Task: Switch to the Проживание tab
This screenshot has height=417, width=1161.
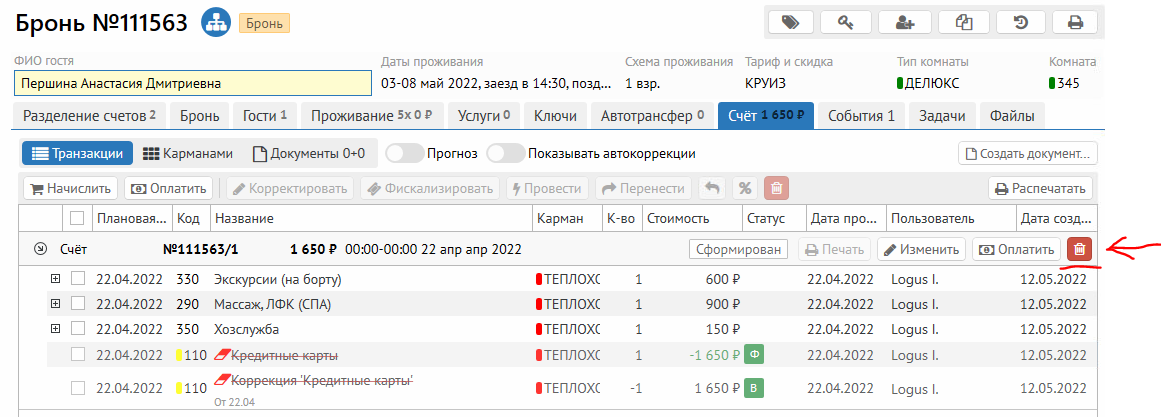Action: pos(371,116)
